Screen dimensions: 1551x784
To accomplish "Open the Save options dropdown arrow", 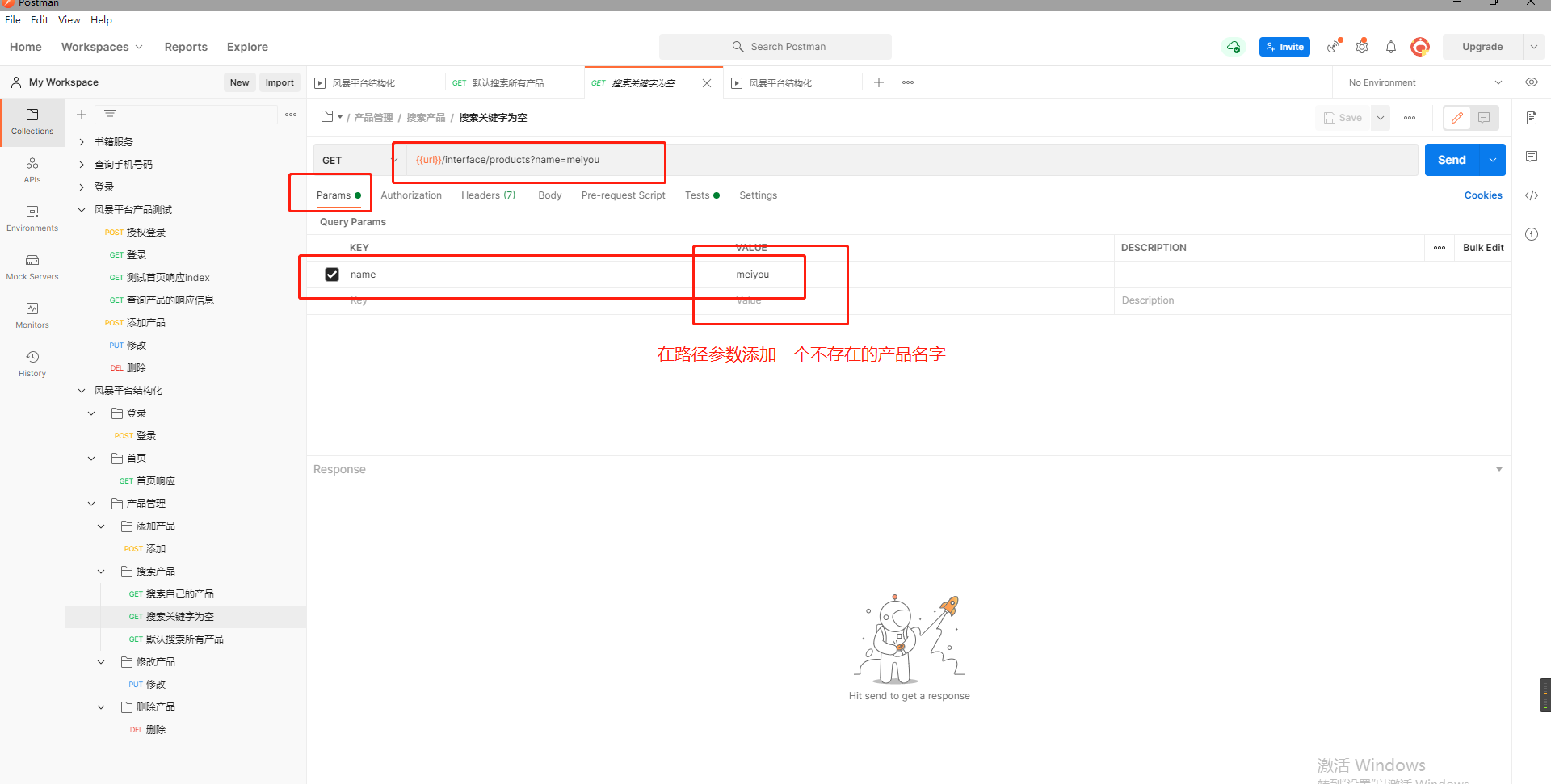I will (x=1381, y=118).
